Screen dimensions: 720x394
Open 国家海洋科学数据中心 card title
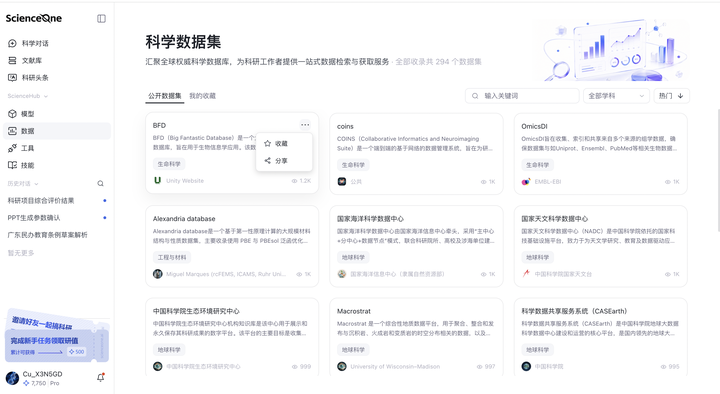click(370, 219)
